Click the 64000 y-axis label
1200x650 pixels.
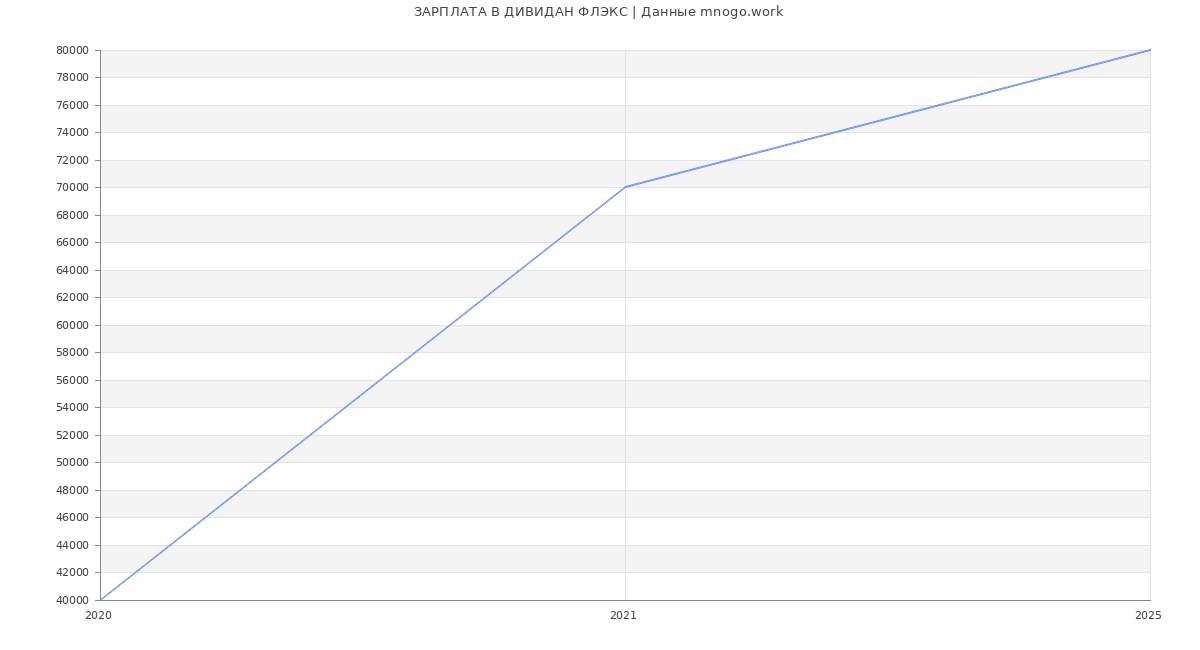72,270
